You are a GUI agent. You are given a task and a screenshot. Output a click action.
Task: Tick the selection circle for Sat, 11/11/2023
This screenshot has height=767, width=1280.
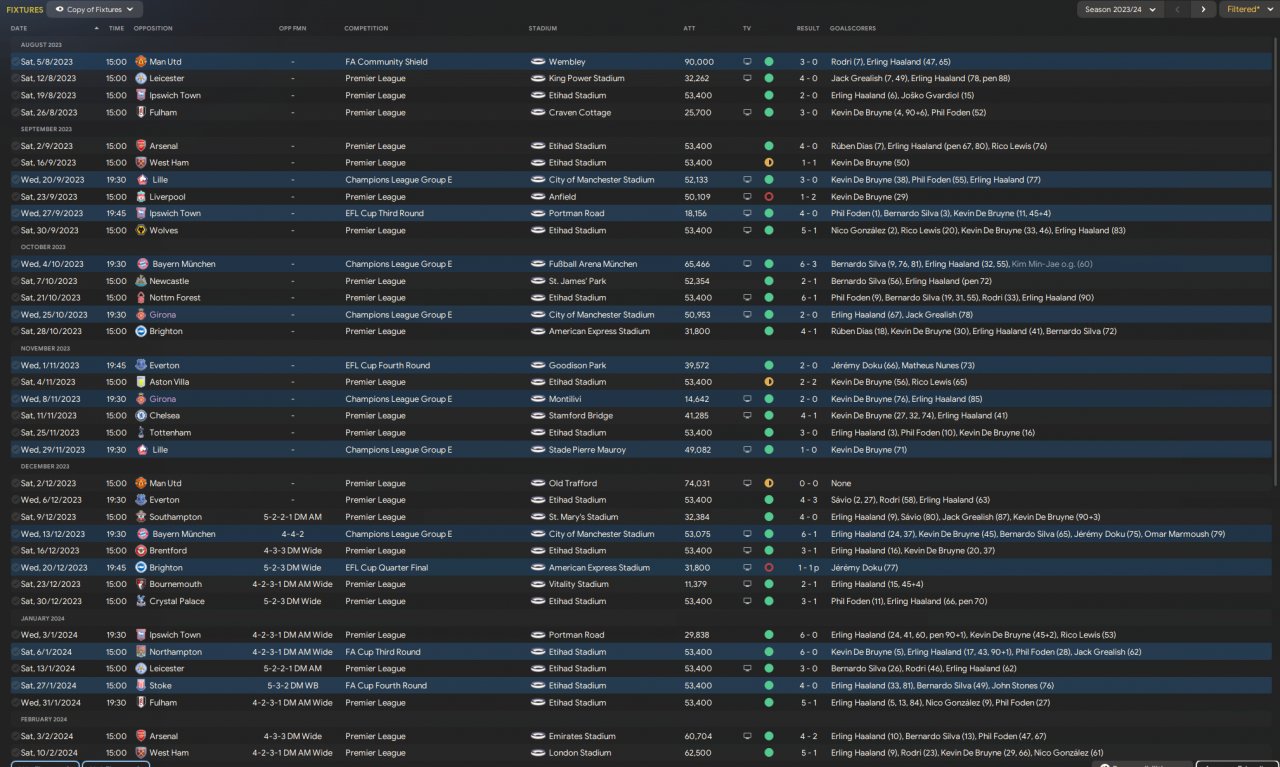(x=15, y=416)
